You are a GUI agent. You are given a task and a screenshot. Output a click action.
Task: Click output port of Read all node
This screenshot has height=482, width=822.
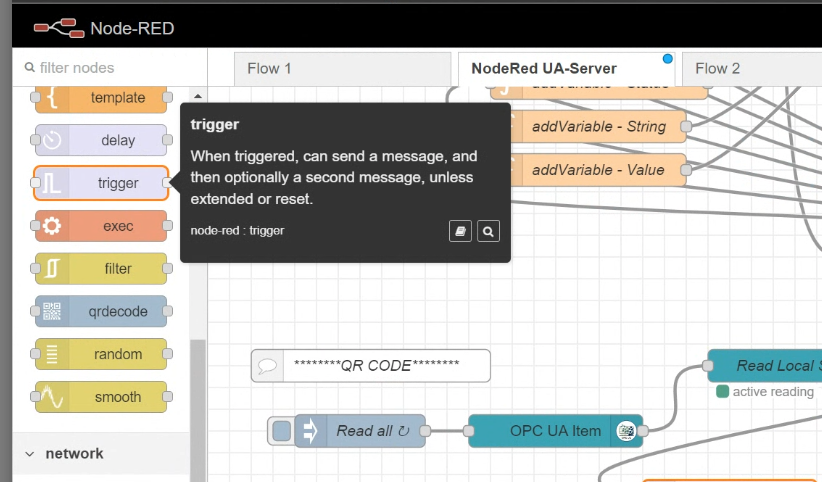426,431
